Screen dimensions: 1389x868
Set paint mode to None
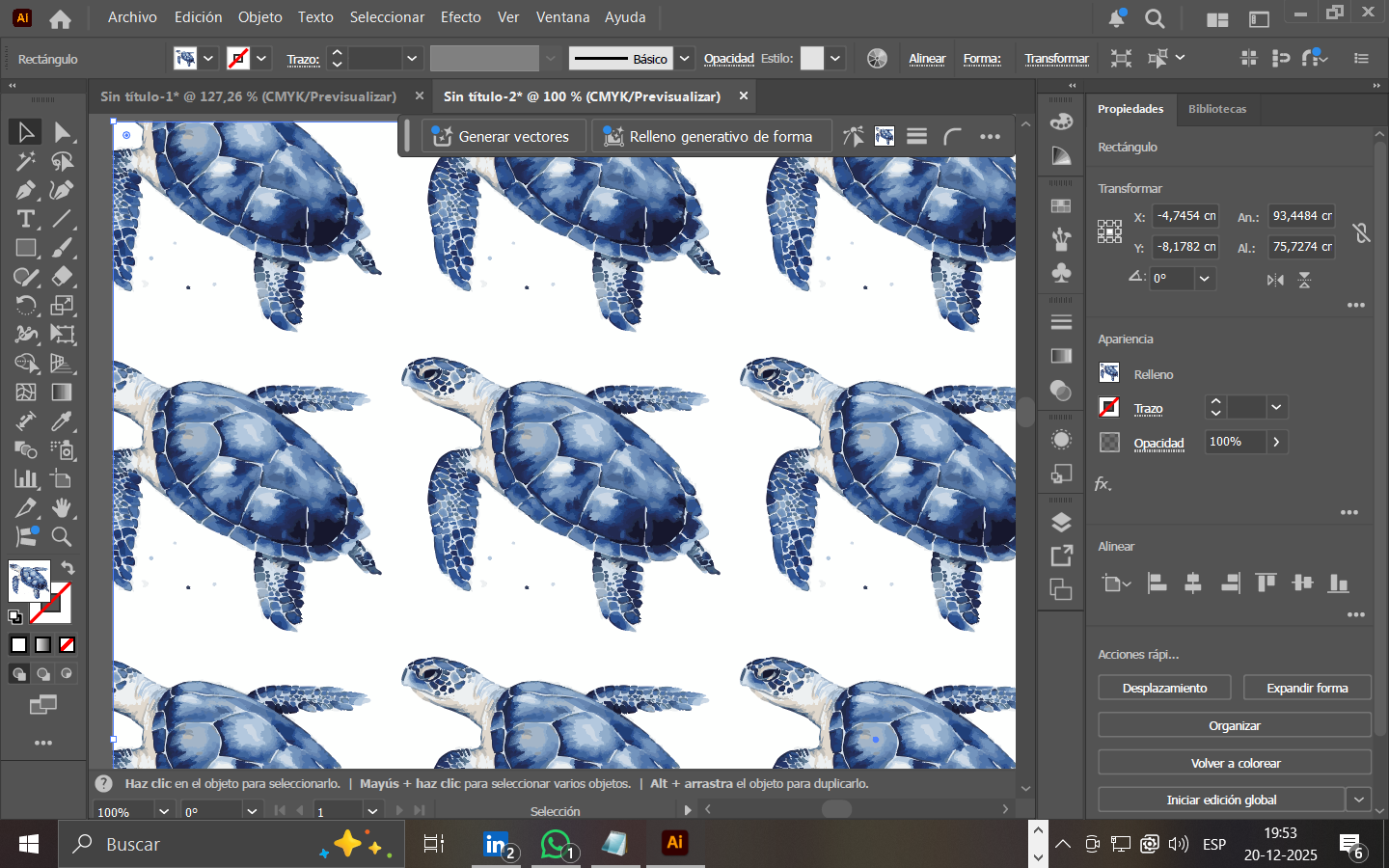68,645
